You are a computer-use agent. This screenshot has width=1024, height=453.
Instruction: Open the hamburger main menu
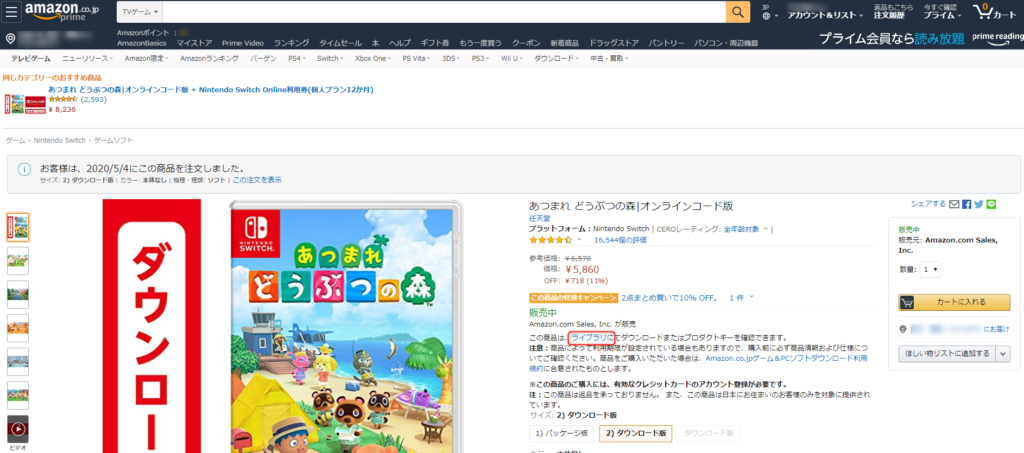click(x=12, y=12)
